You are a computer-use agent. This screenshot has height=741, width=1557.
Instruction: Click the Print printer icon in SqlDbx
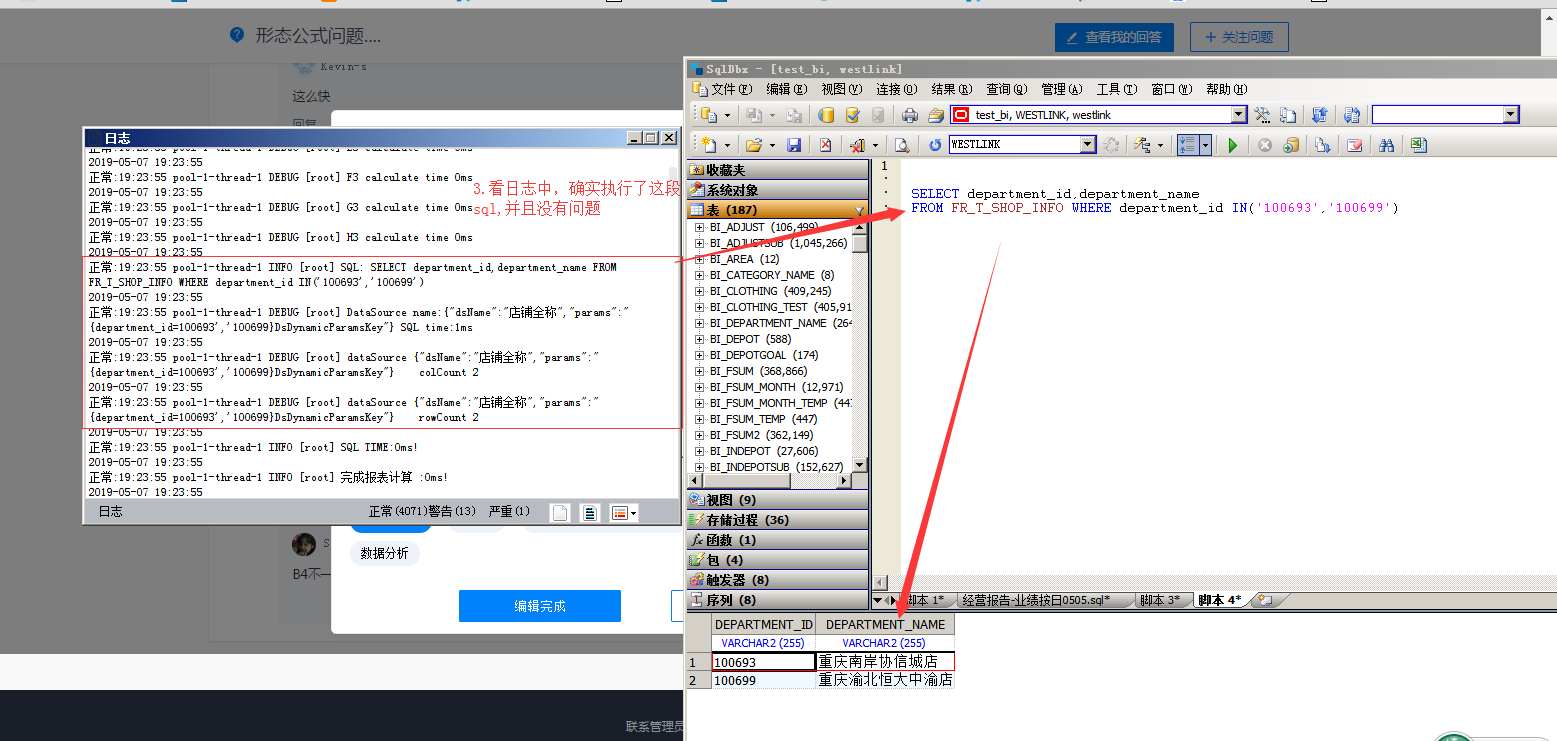pos(910,115)
